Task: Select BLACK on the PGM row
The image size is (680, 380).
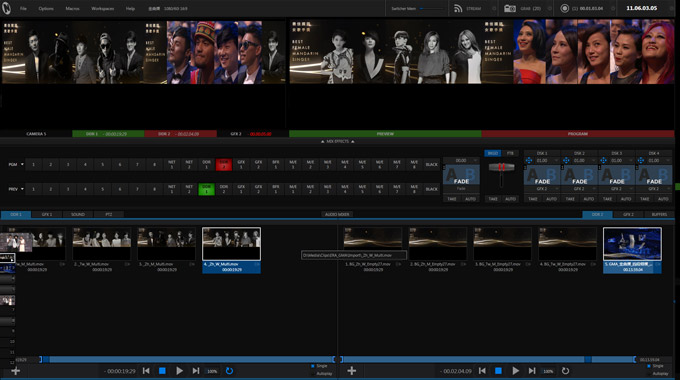Action: click(x=432, y=164)
